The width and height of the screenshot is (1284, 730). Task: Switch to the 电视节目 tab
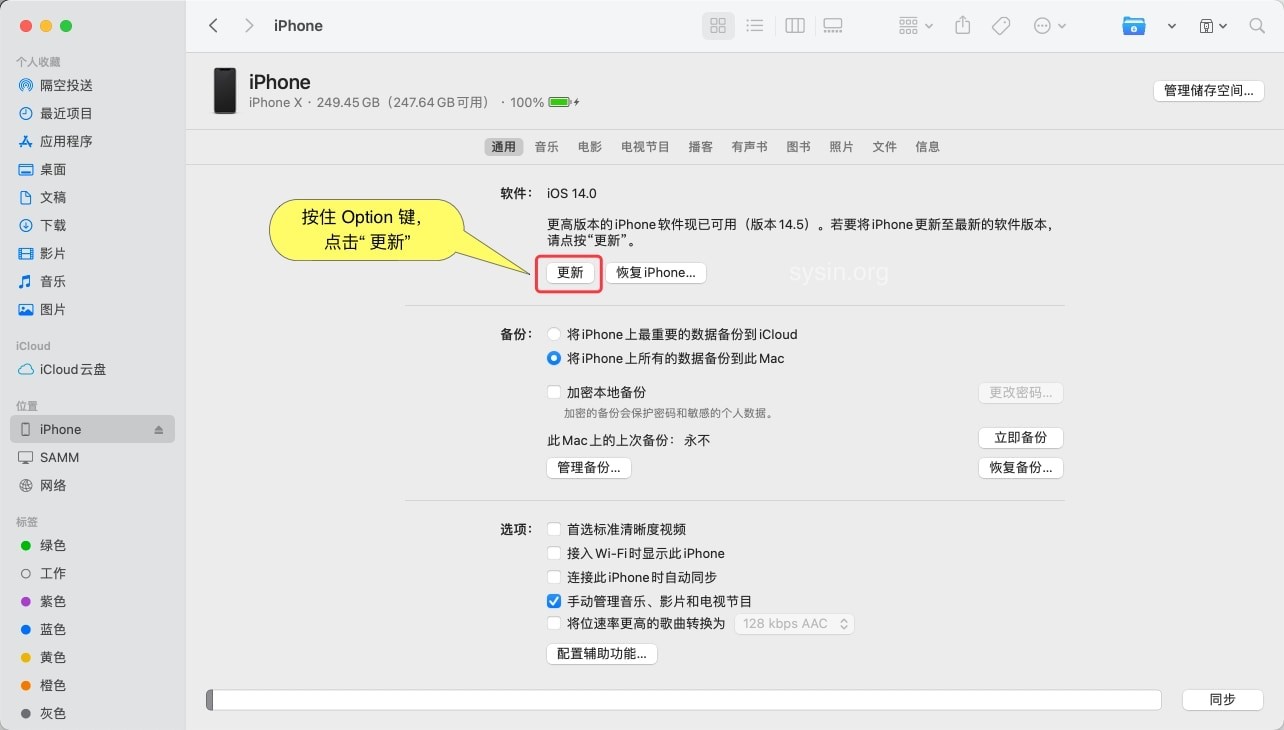[645, 147]
